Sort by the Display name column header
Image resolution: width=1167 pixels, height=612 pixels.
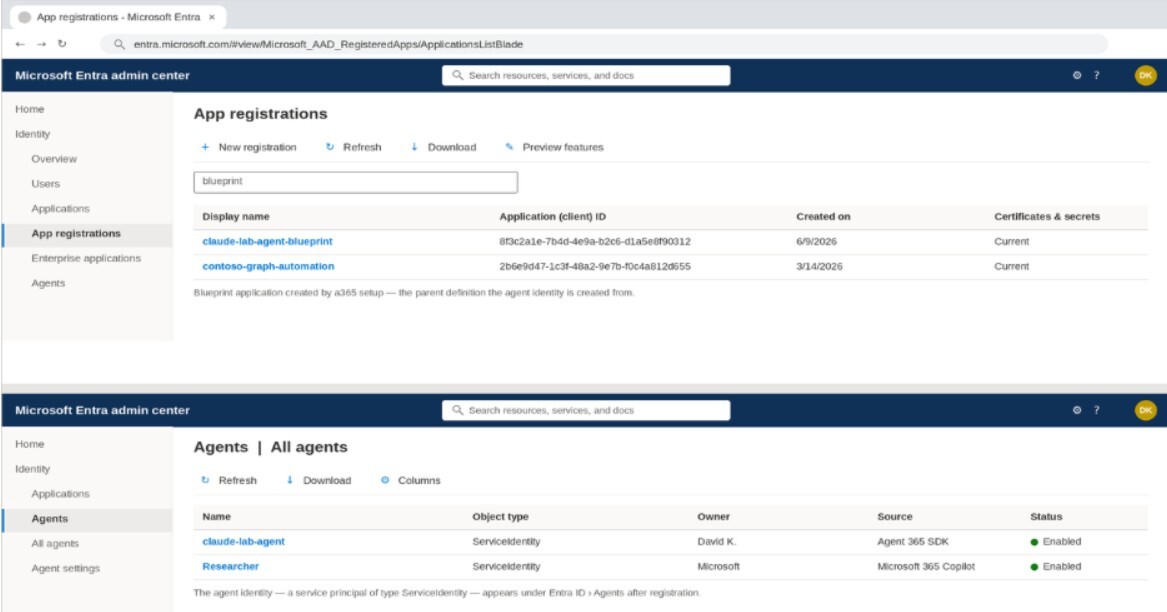[x=236, y=217]
